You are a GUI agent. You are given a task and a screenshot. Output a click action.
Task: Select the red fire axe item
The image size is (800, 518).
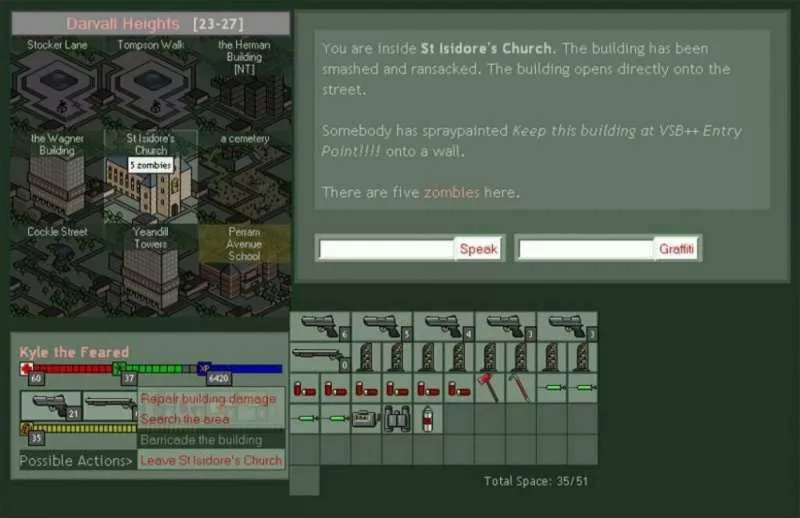489,388
